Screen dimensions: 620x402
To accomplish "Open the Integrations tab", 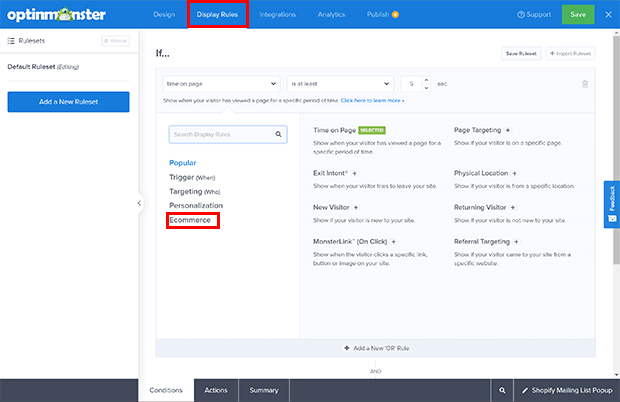I will point(278,15).
